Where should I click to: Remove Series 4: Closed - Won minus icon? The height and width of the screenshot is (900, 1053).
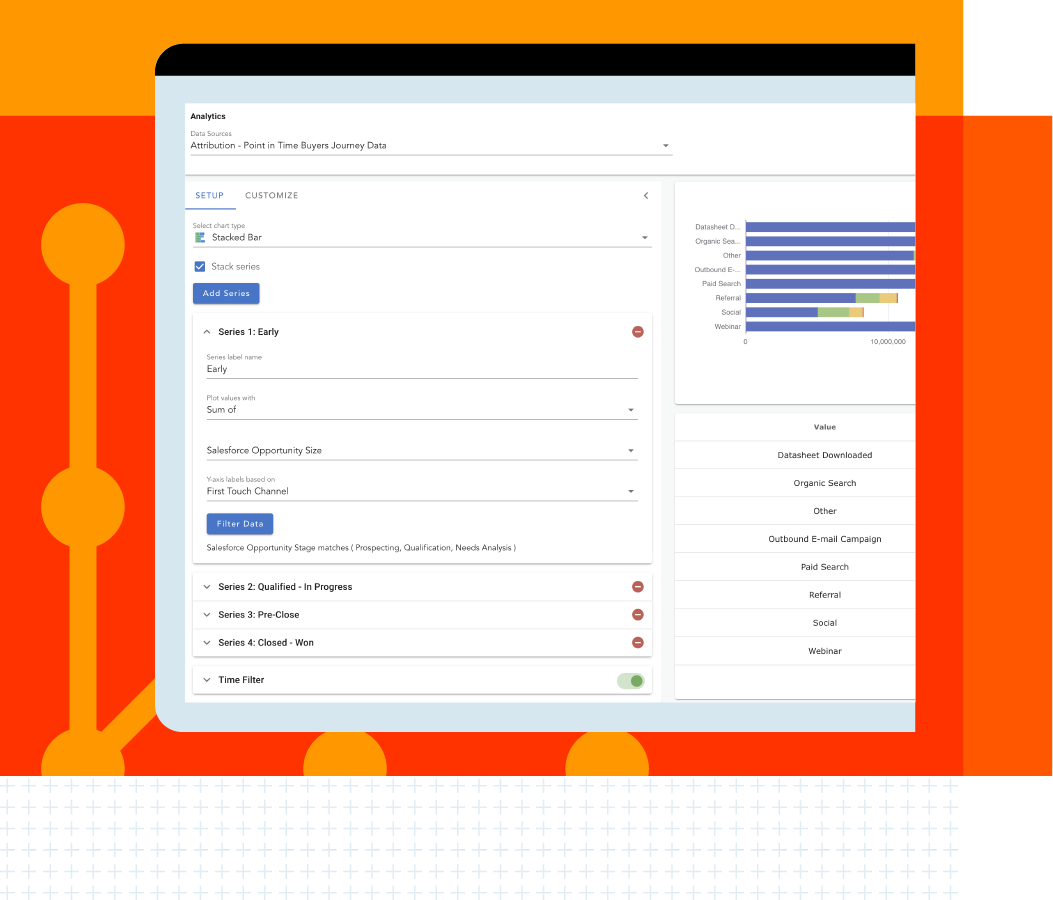(x=638, y=643)
